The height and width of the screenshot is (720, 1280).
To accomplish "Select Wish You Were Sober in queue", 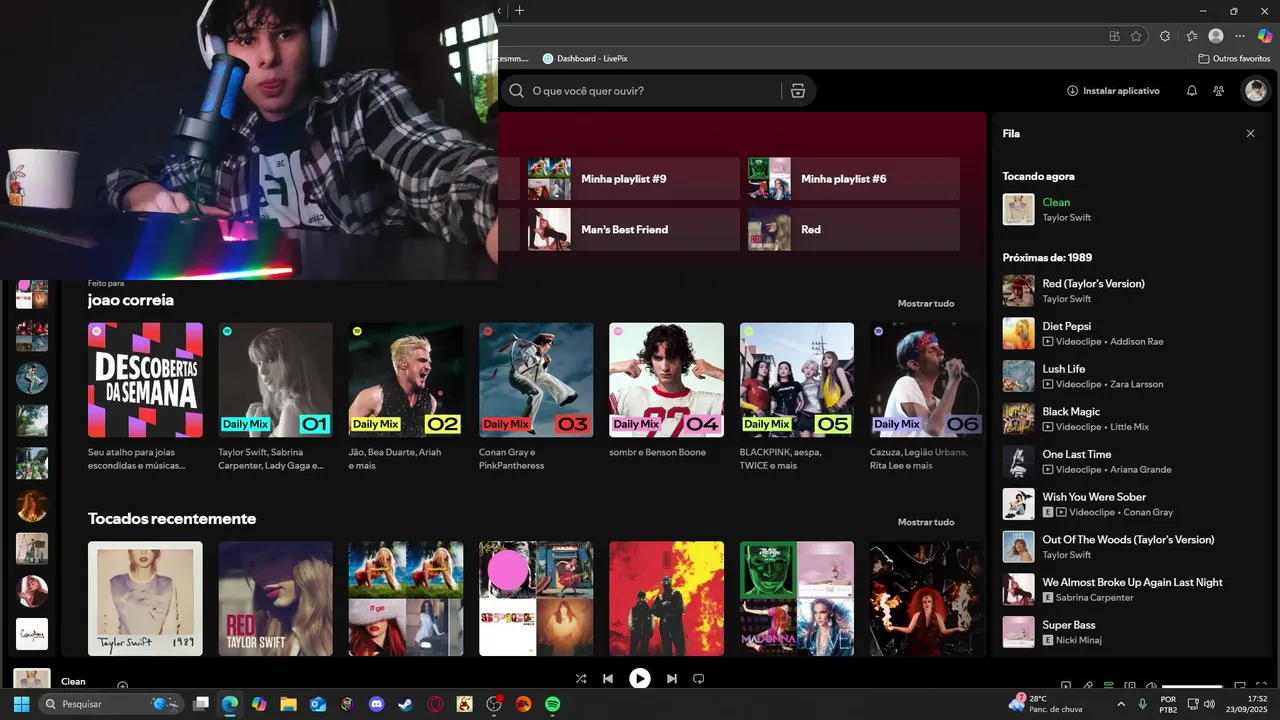I will (x=1131, y=504).
